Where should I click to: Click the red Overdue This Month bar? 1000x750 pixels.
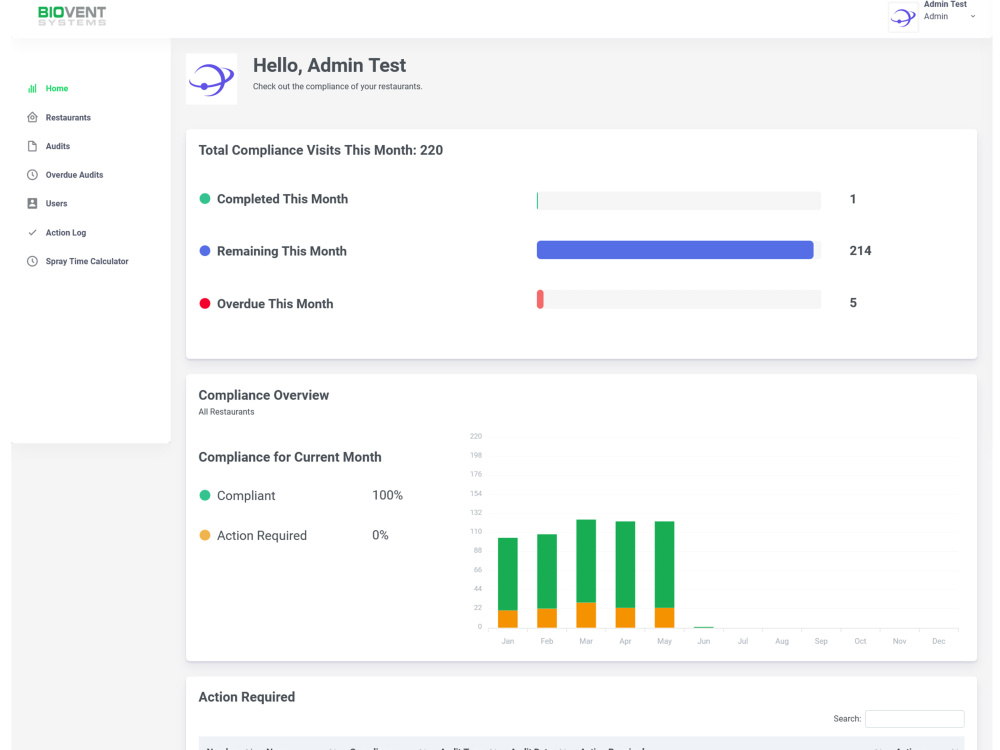pyautogui.click(x=540, y=300)
